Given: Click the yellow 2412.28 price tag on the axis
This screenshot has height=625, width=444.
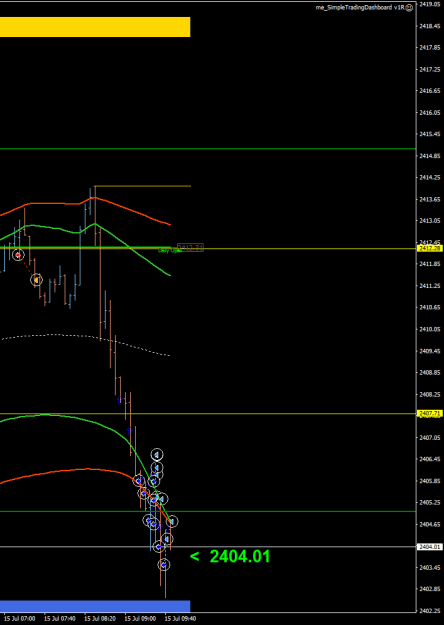Looking at the screenshot, I should 430,248.
